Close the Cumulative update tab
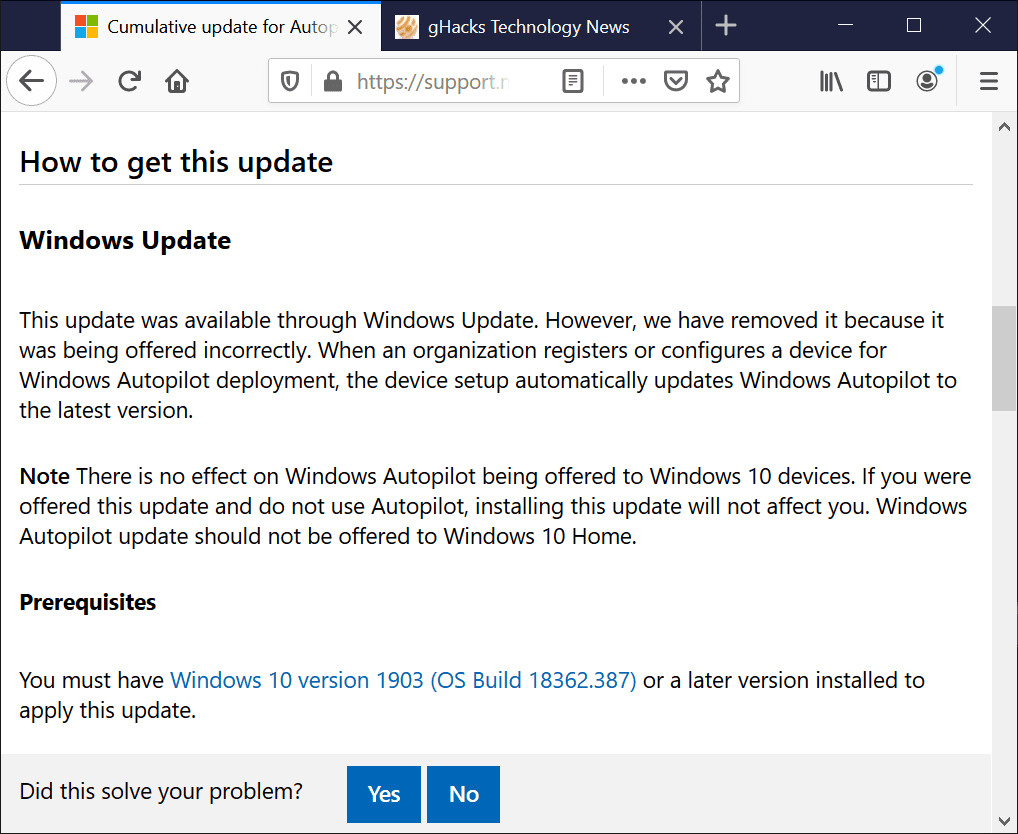Viewport: 1018px width, 834px height. (x=354, y=27)
